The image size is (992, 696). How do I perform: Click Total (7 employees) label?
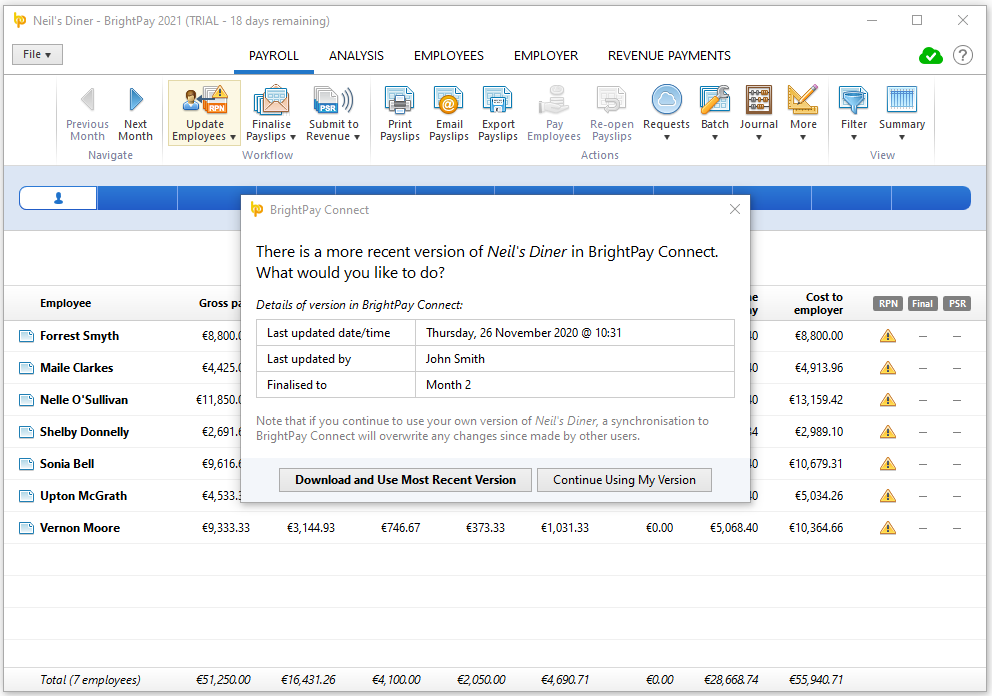coord(90,680)
